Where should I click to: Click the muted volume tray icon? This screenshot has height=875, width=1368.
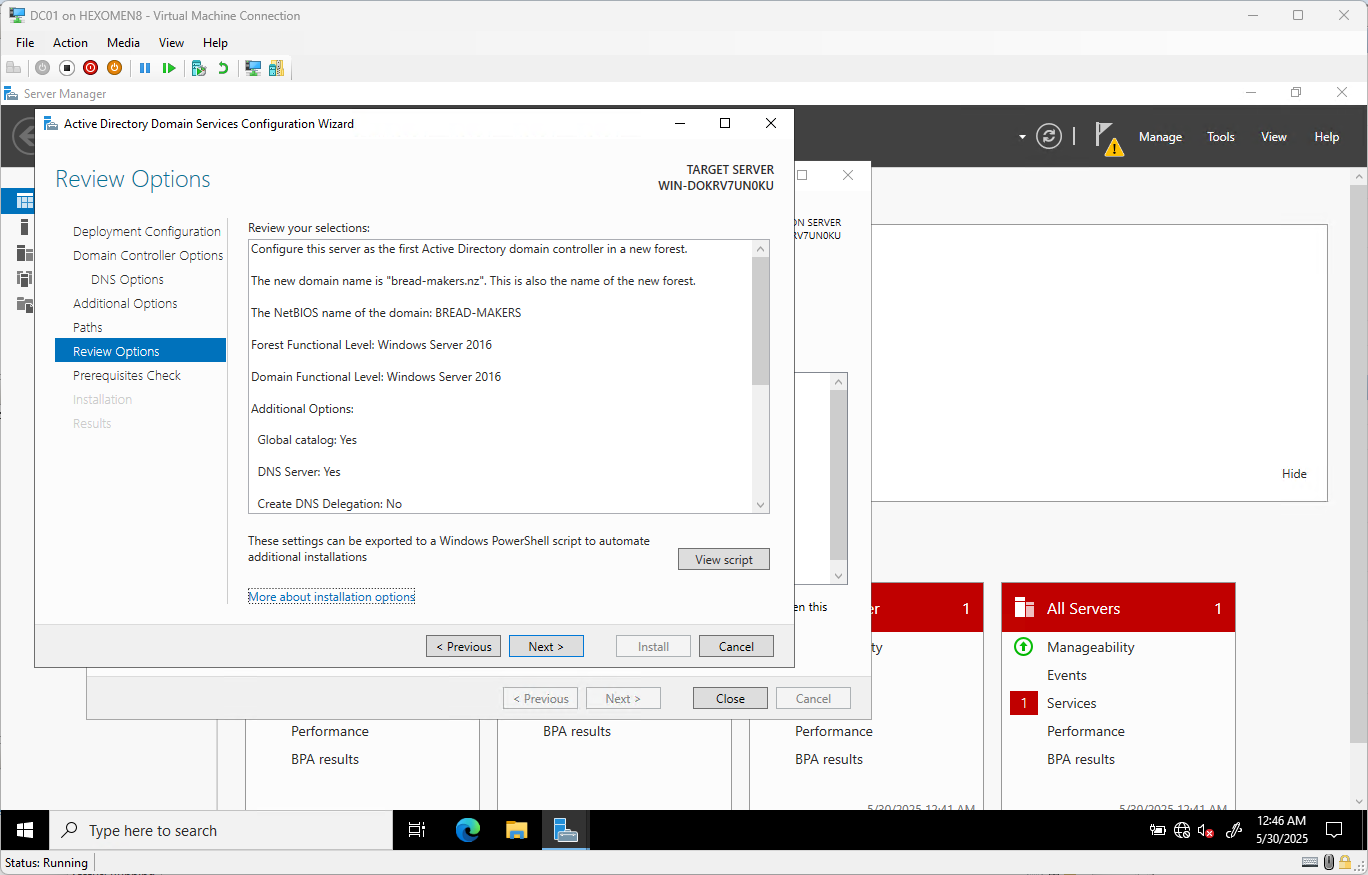pyautogui.click(x=1206, y=830)
